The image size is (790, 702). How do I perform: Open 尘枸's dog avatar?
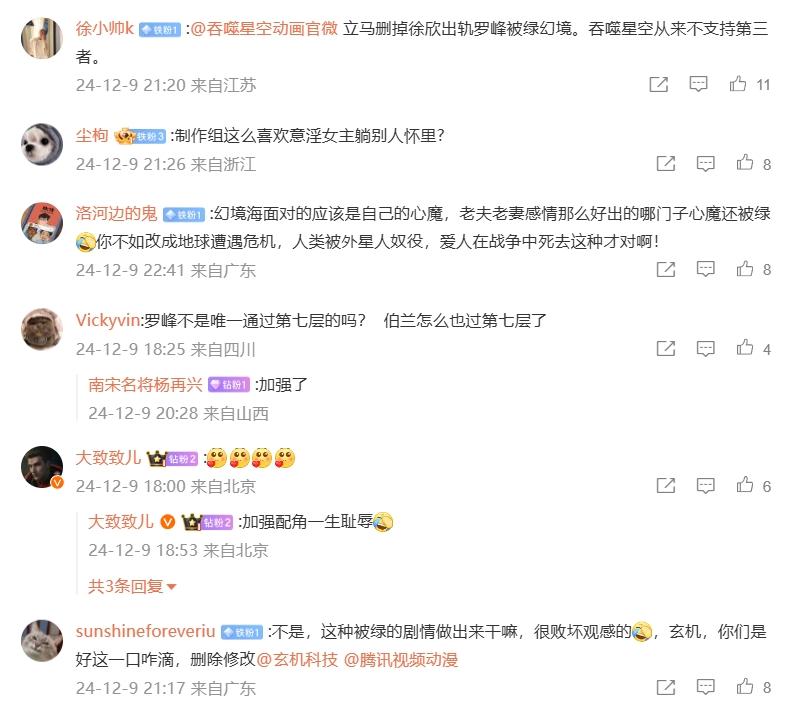(42, 144)
